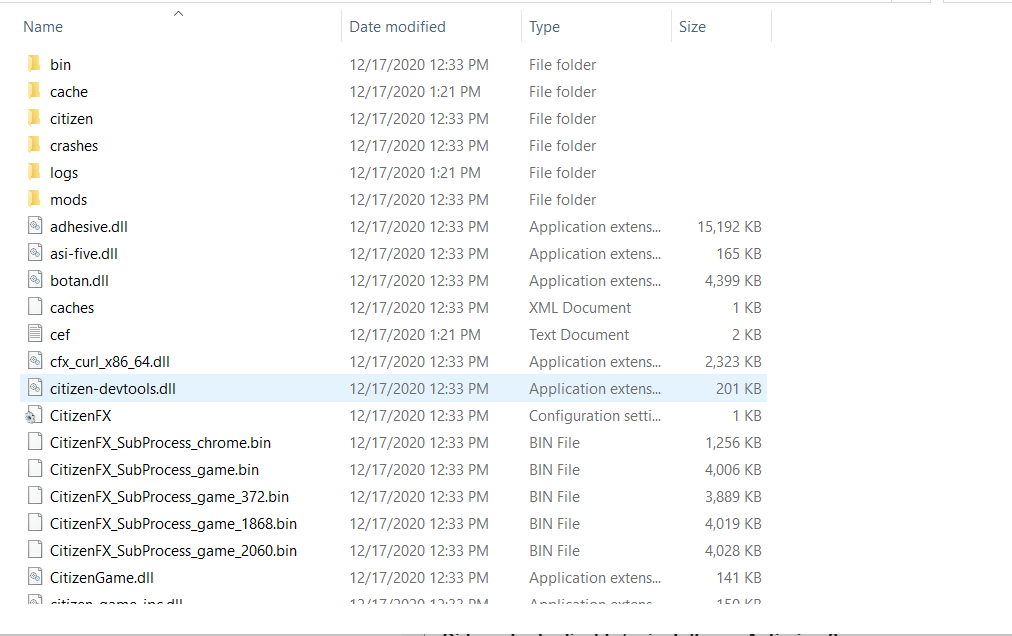The height and width of the screenshot is (636, 1012).
Task: Click the CitizenFX_SubProcess_game_372.bin file icon
Action: [x=35, y=496]
